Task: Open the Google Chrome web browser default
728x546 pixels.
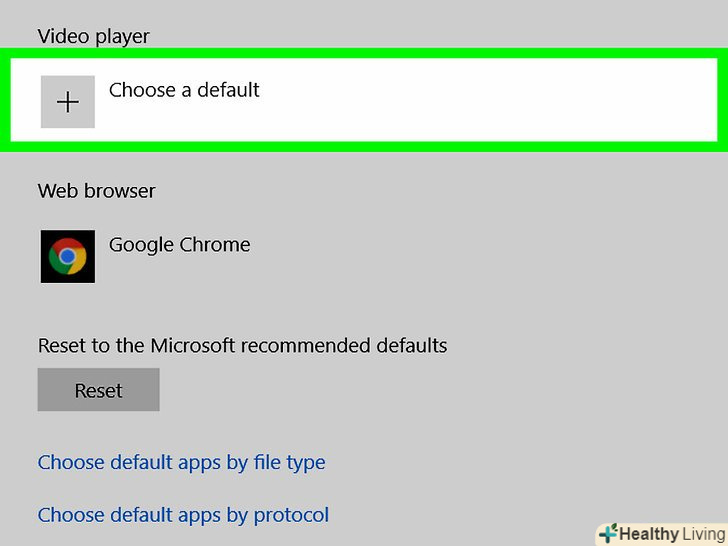Action: (x=179, y=245)
